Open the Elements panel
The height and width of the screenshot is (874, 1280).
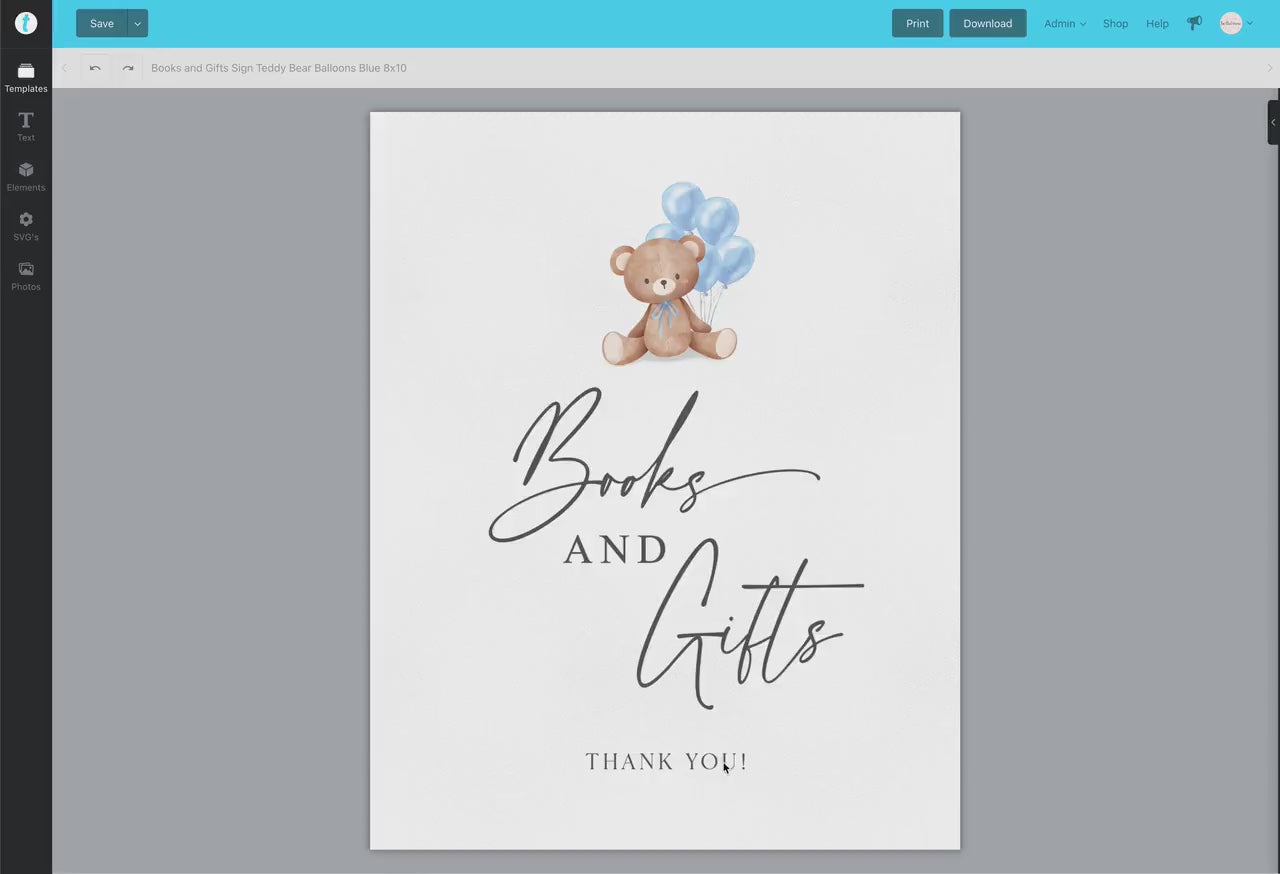[26, 177]
